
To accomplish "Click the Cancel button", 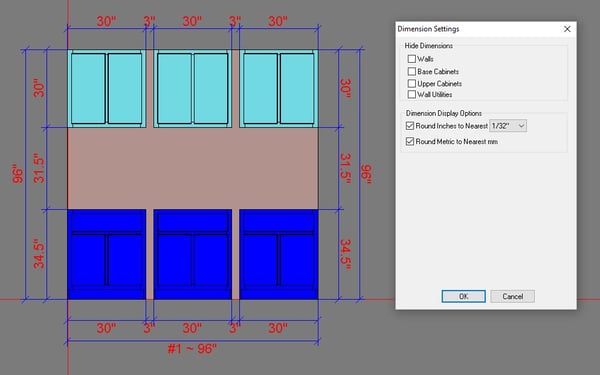I will pos(512,296).
